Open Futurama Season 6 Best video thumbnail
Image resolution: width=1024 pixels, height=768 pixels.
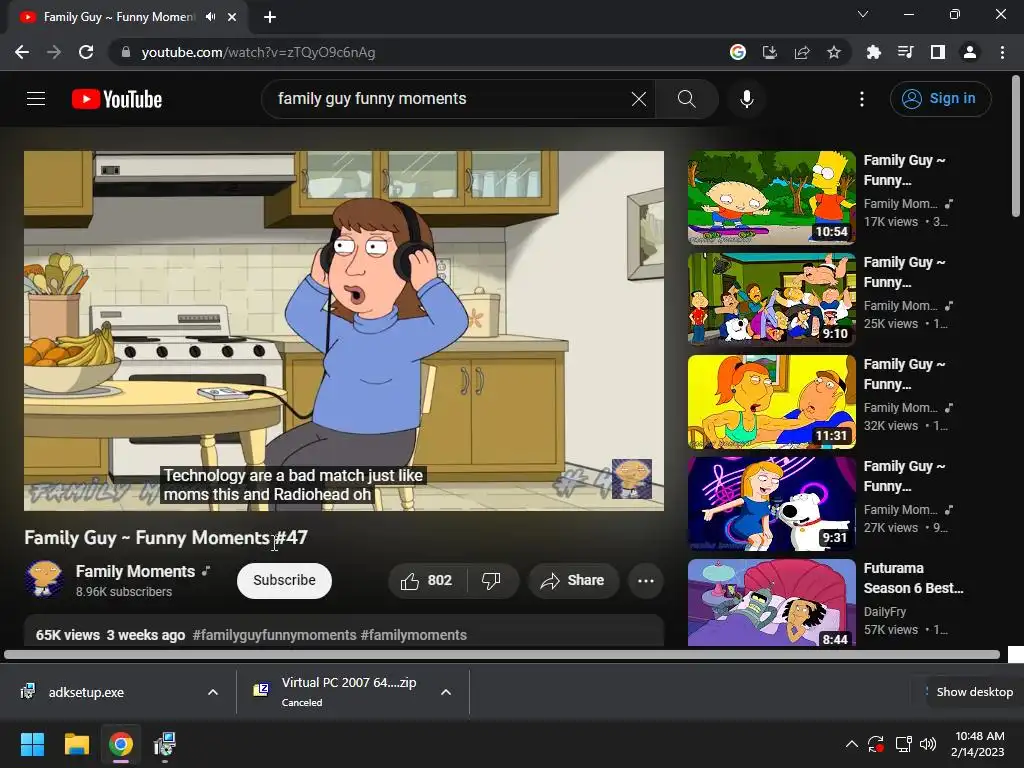tap(771, 602)
